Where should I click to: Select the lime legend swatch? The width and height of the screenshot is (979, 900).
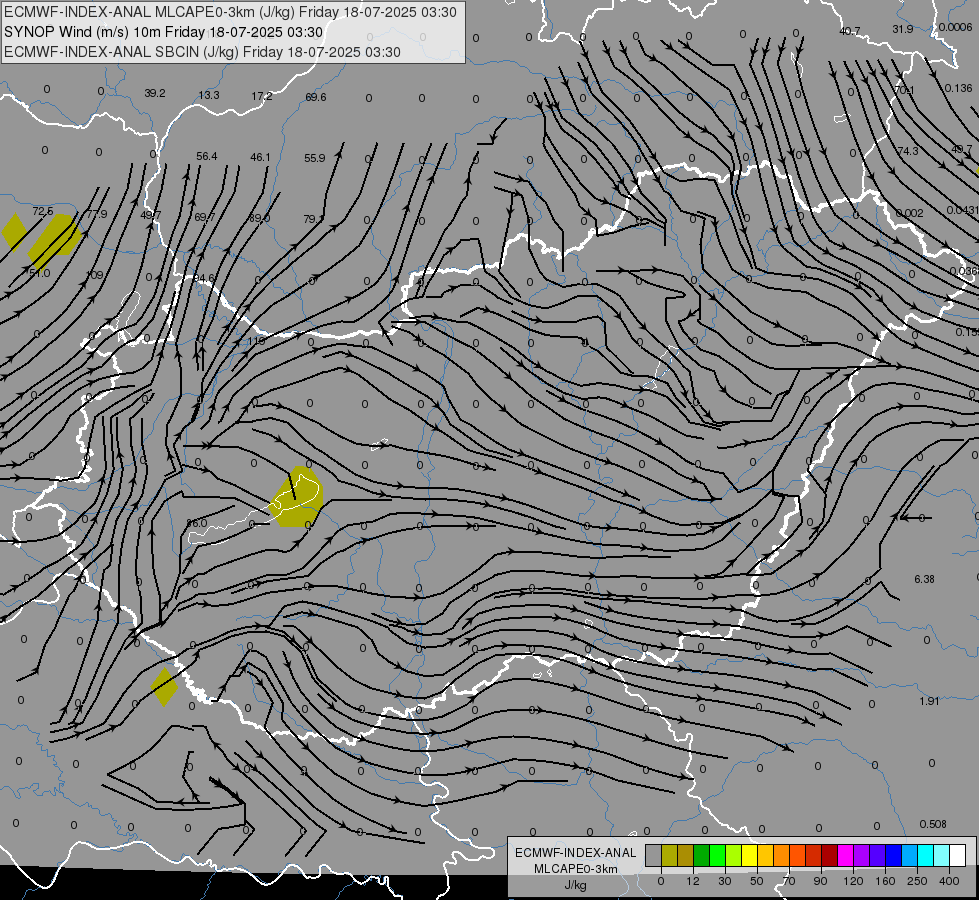click(x=734, y=855)
